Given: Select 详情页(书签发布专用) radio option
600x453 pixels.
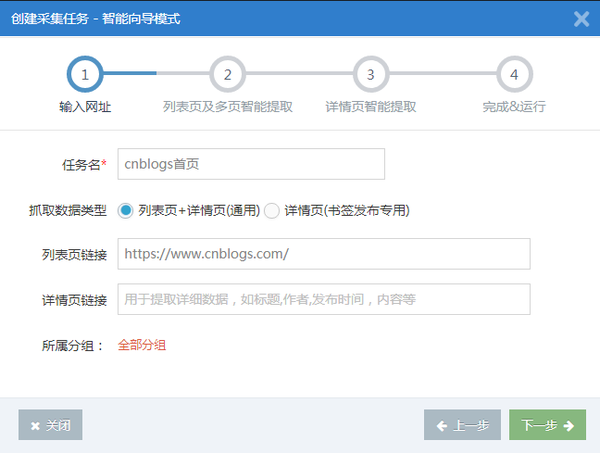Looking at the screenshot, I should tap(272, 211).
